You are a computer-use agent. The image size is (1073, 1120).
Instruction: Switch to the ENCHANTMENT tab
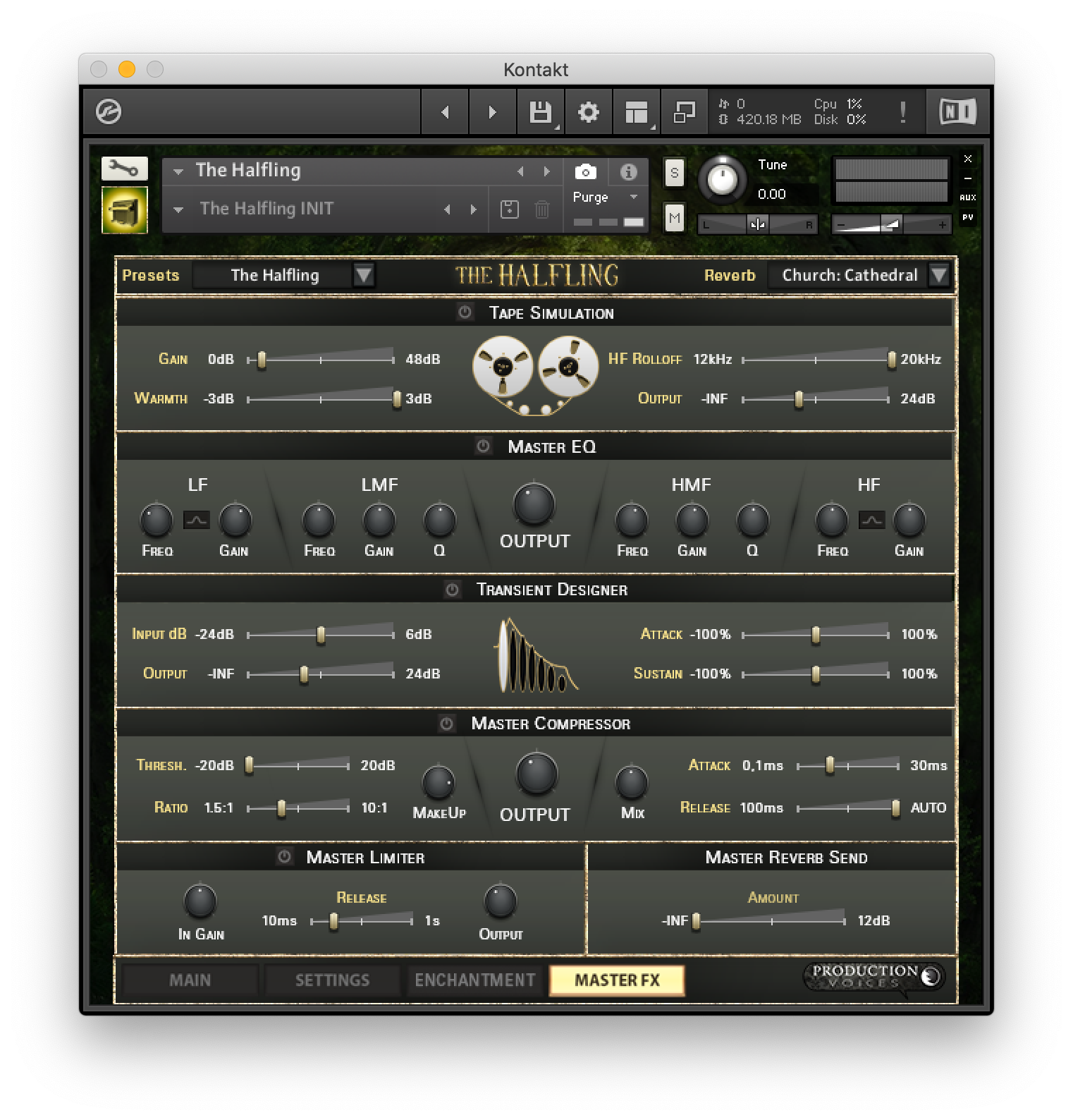coord(475,980)
